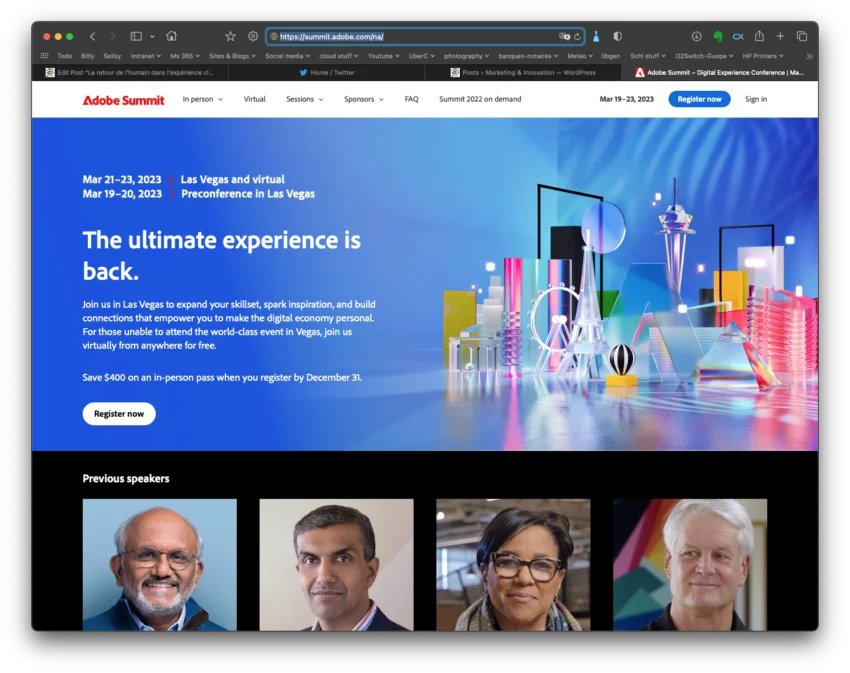Show the tab overview icon
This screenshot has width=850, height=673.
pyautogui.click(x=801, y=36)
